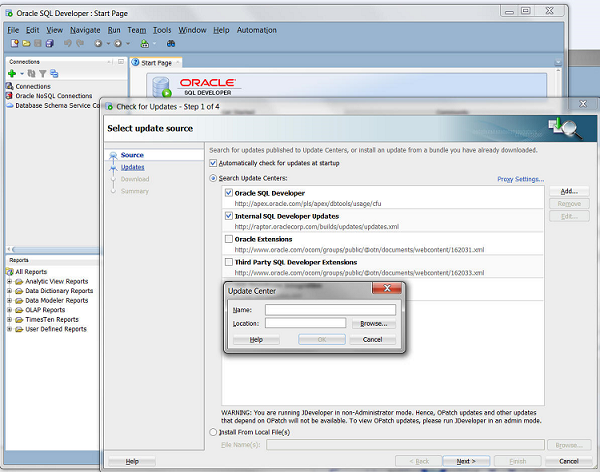
Task: Click Help button in updates wizard
Action: click(132, 462)
